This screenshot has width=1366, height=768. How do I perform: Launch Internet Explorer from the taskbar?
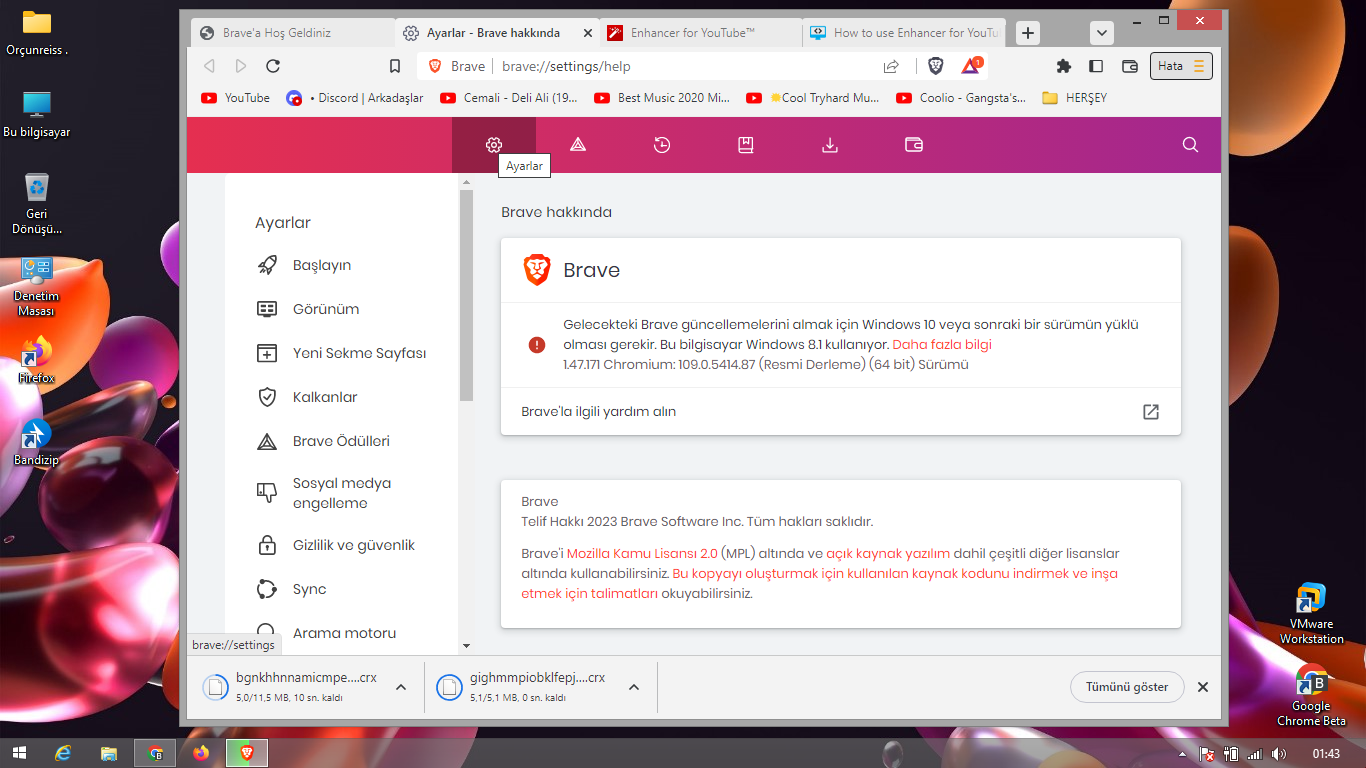tap(64, 753)
